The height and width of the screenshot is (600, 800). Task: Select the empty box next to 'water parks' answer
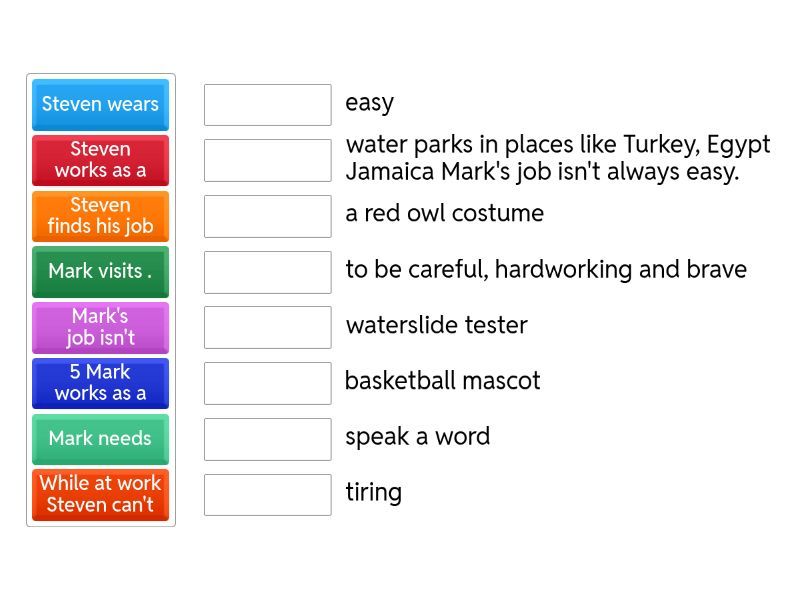tap(267, 160)
